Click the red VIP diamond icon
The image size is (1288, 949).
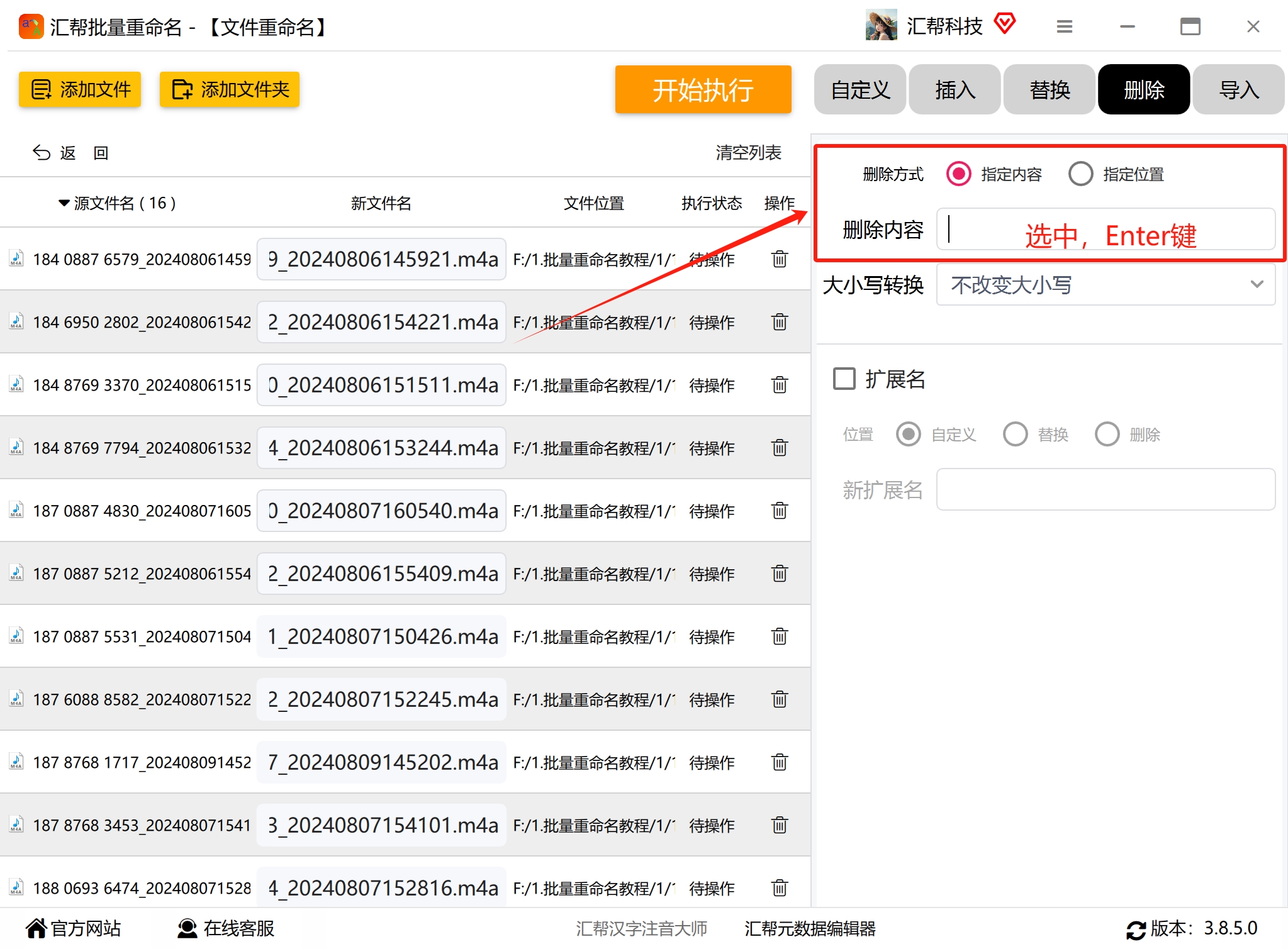coord(1005,24)
